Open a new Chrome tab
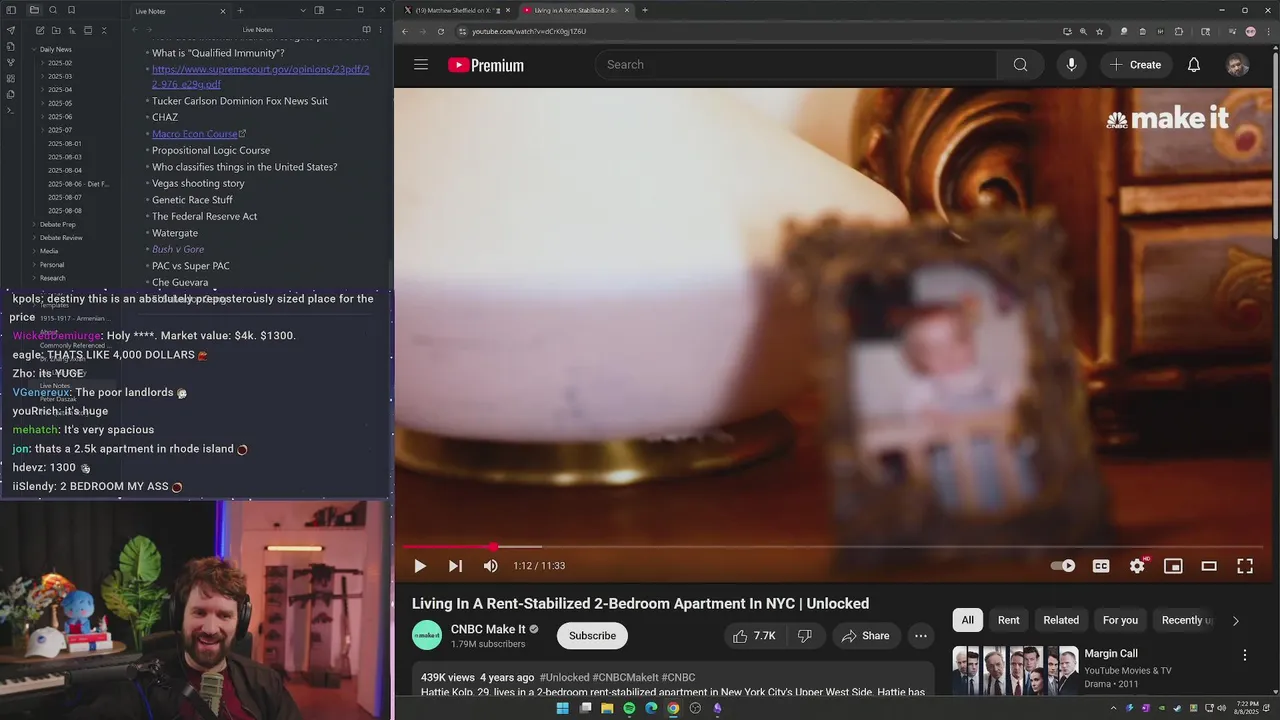The image size is (1280, 720). [x=644, y=10]
